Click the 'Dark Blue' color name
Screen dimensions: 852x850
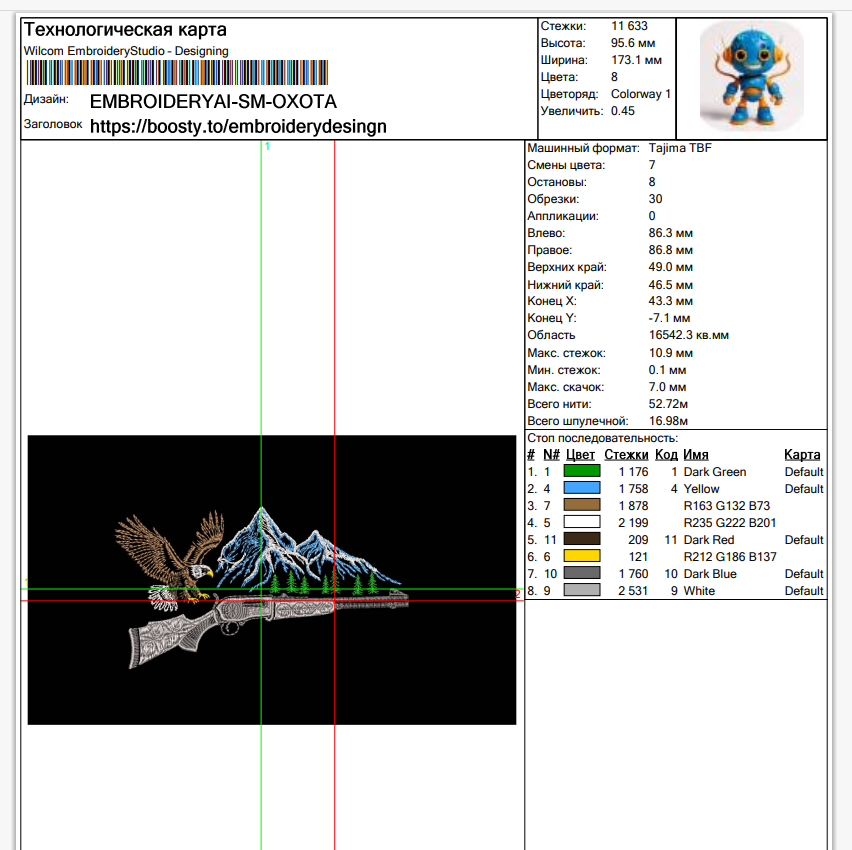[x=710, y=574]
